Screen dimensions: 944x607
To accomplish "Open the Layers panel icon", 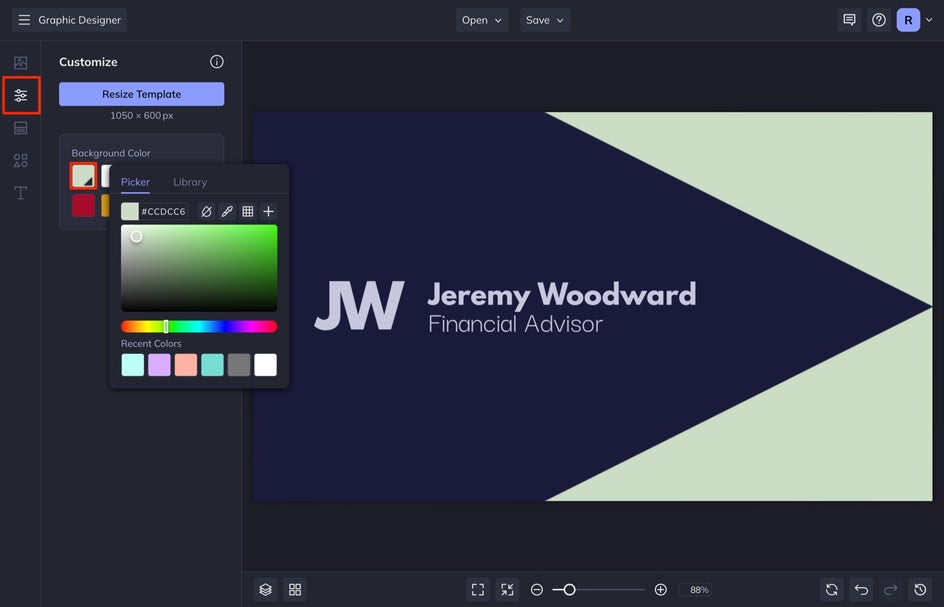I will point(265,590).
